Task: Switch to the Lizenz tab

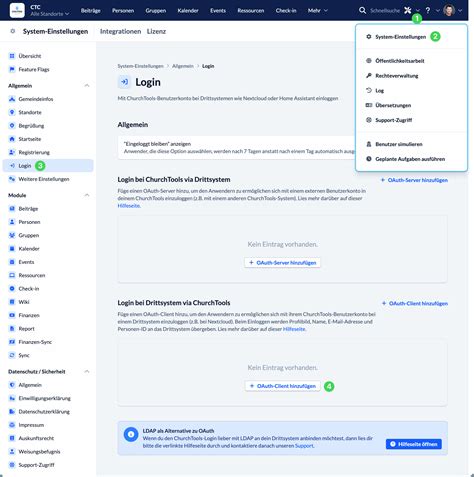Action: pos(156,31)
